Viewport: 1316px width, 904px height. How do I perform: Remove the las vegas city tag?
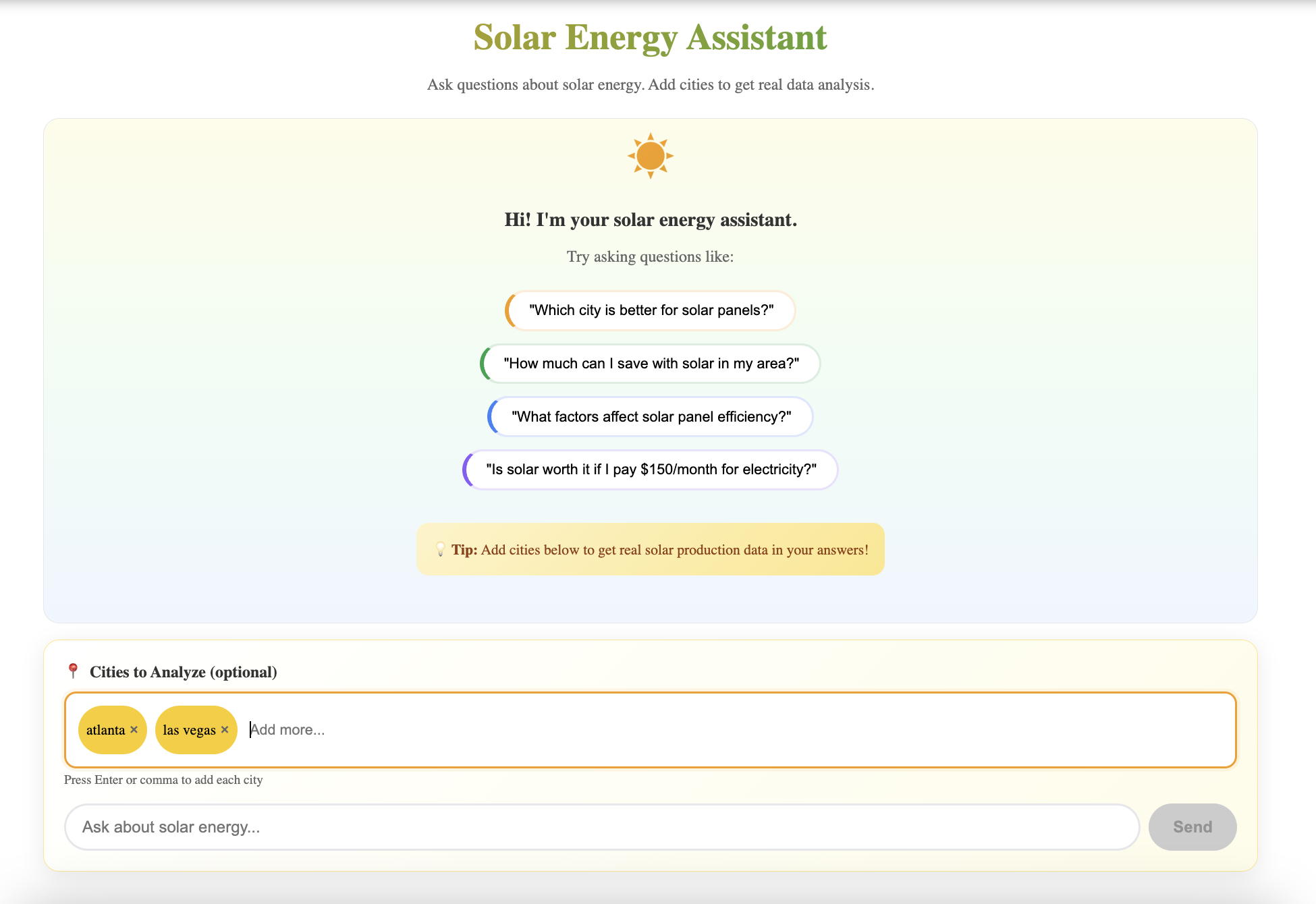pyautogui.click(x=225, y=730)
